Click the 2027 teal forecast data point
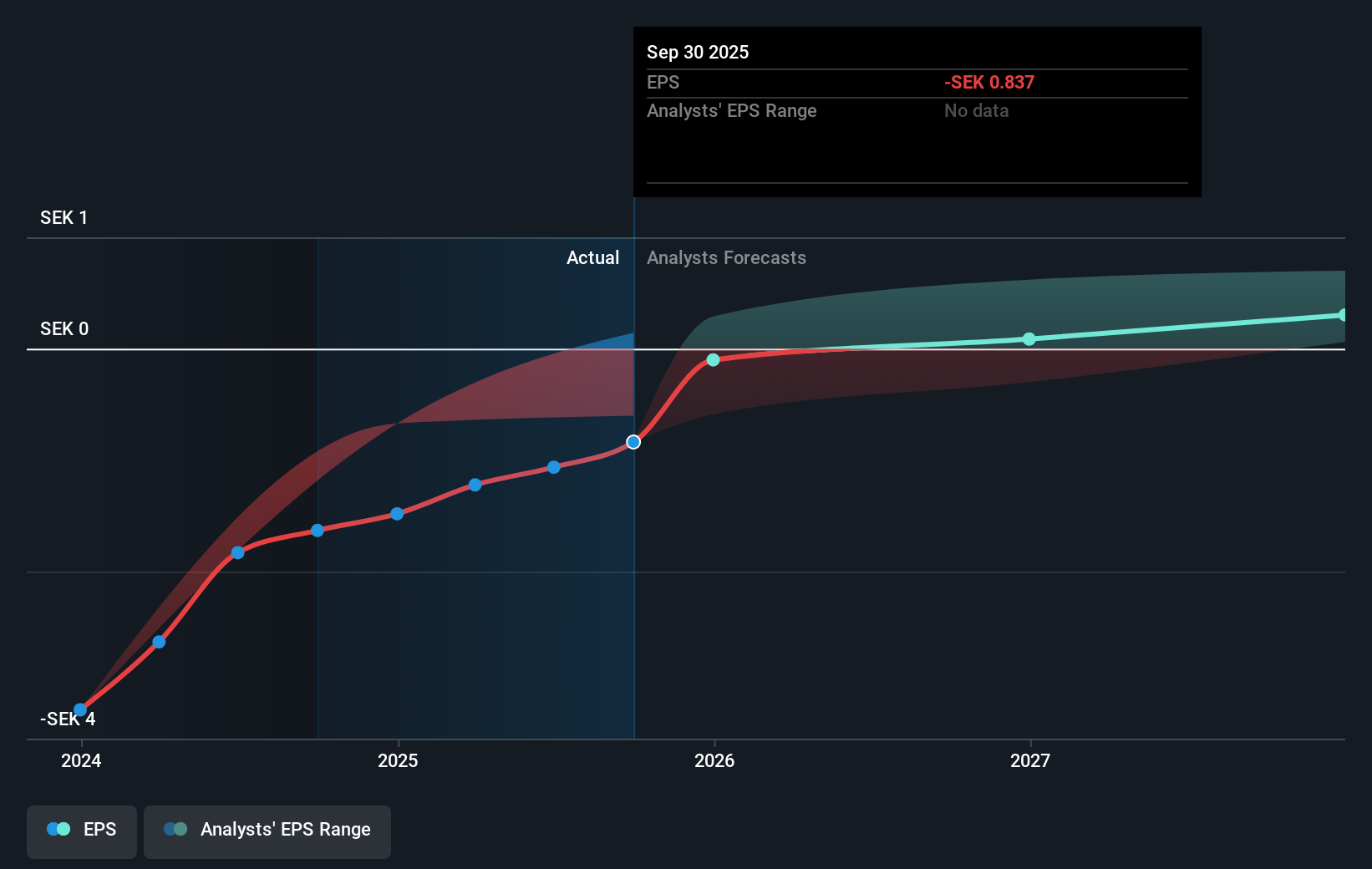Image resolution: width=1372 pixels, height=869 pixels. (x=1029, y=339)
